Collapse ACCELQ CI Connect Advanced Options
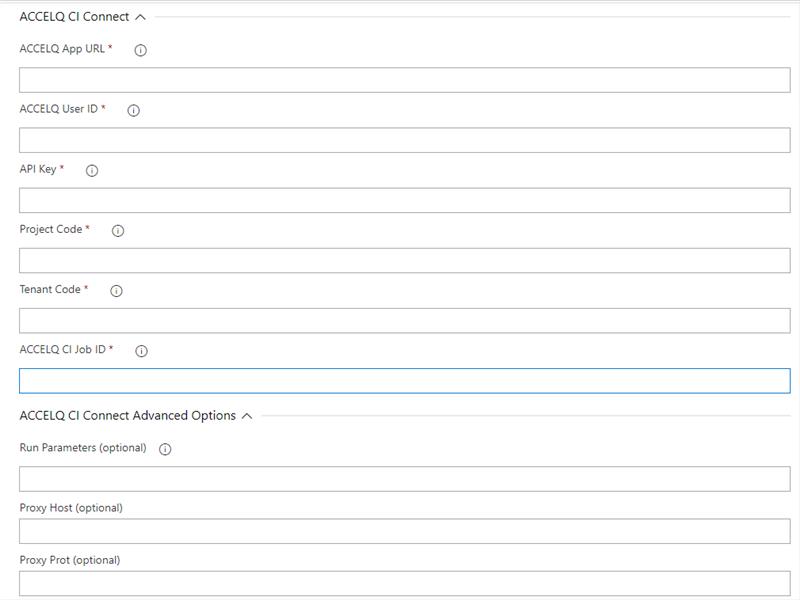The image size is (800, 600). pos(247,416)
